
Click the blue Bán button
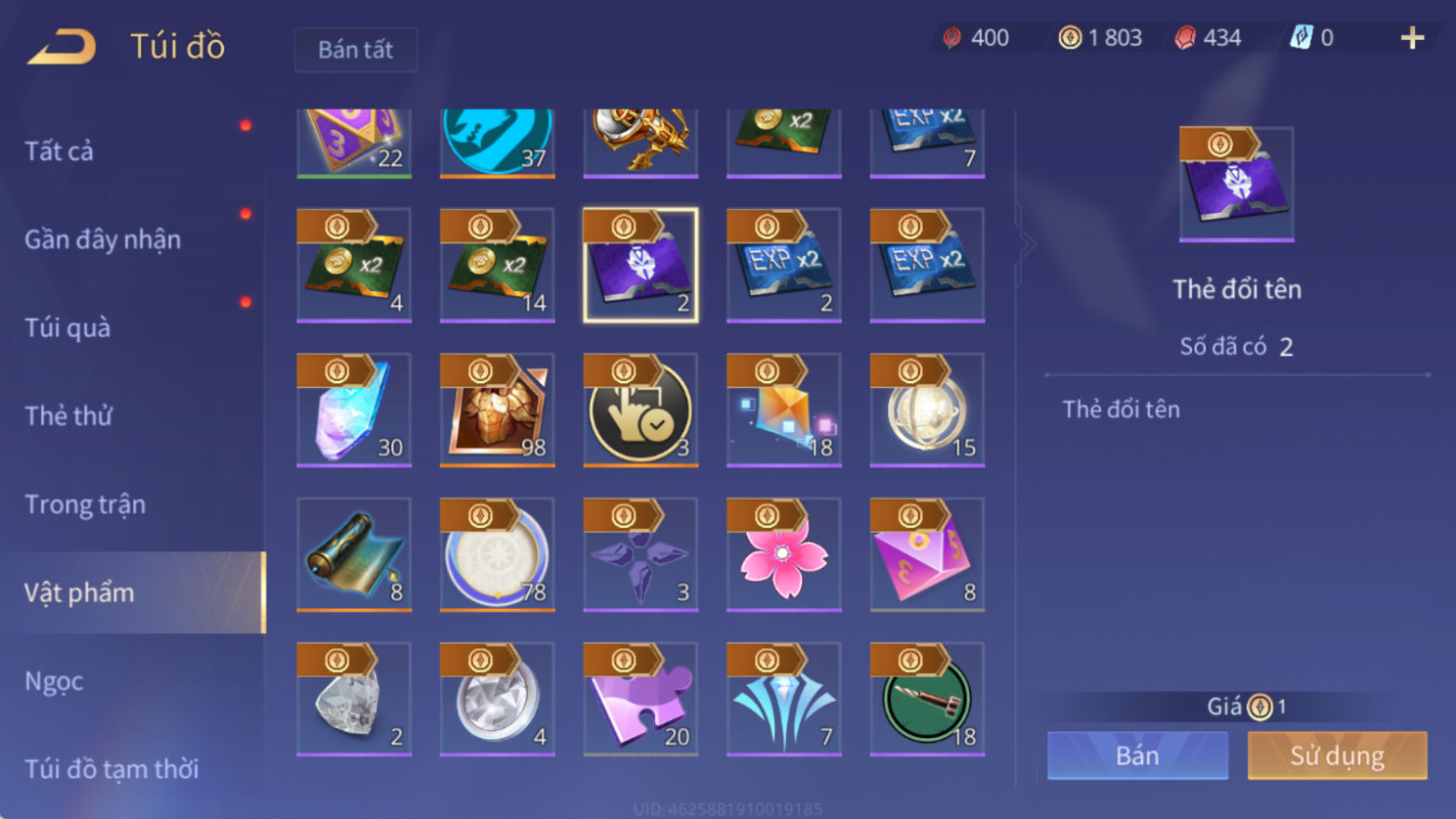tap(1137, 755)
